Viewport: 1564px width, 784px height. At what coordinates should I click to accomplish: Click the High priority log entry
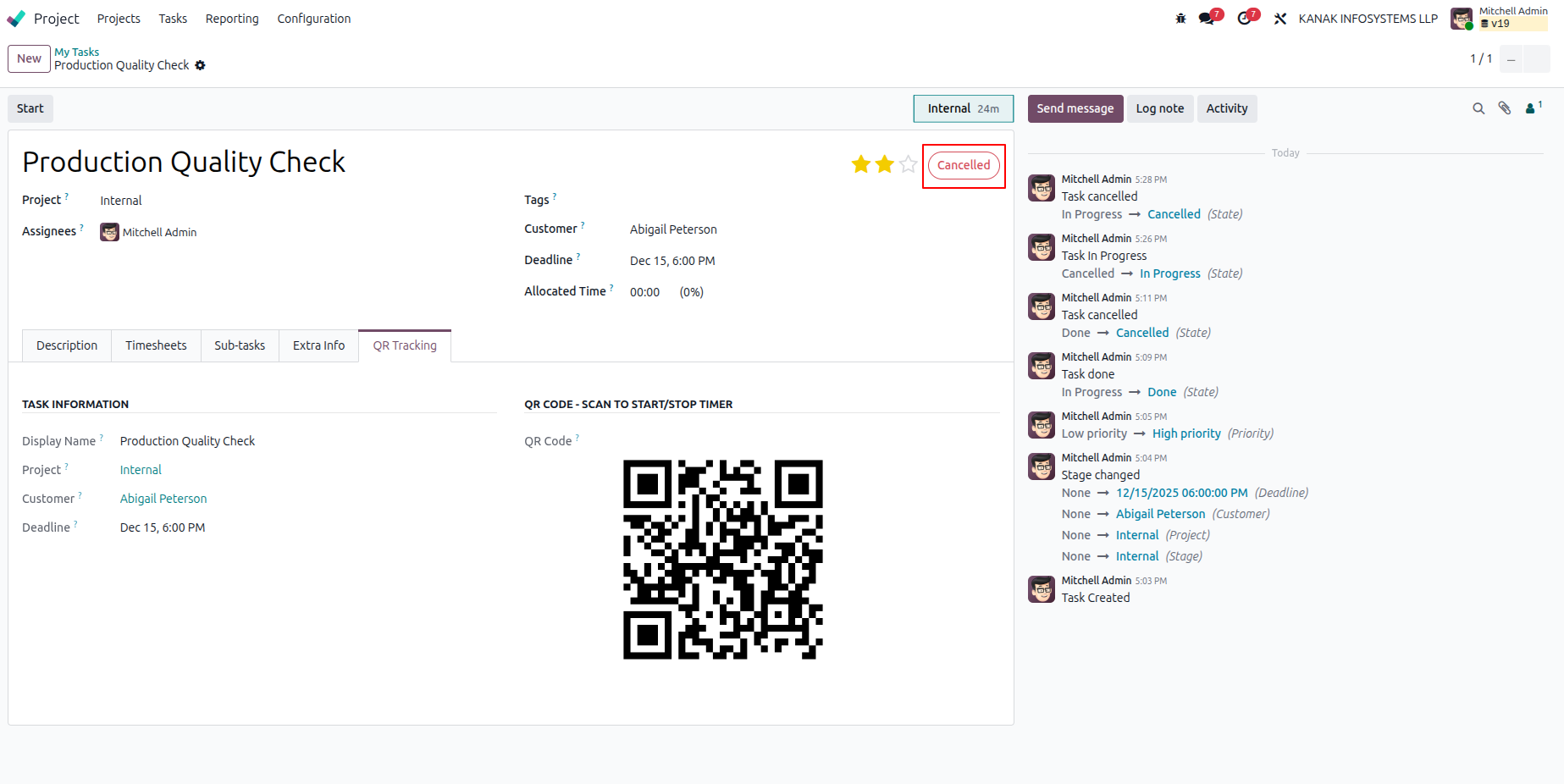pyautogui.click(x=1186, y=433)
